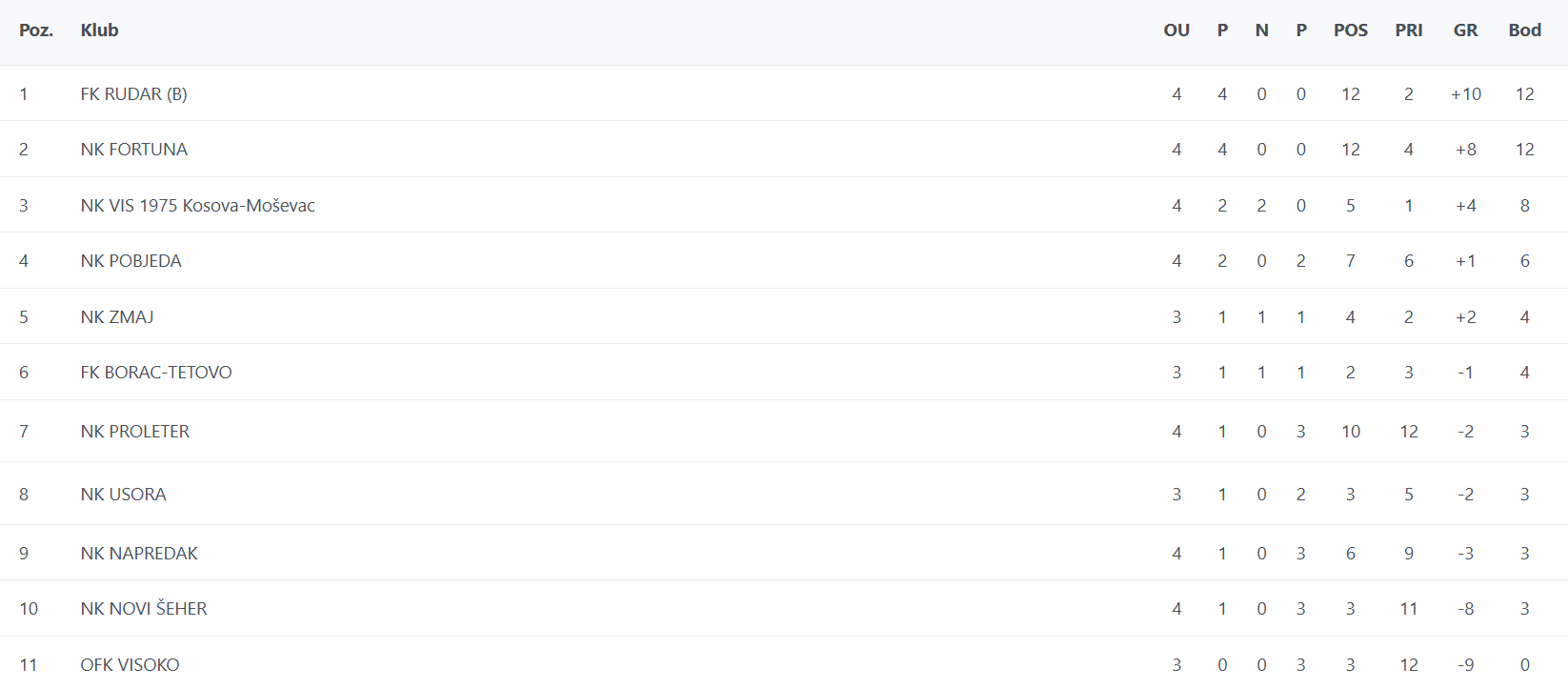Click the OU column header
This screenshot has height=689, width=1568.
pyautogui.click(x=1176, y=30)
